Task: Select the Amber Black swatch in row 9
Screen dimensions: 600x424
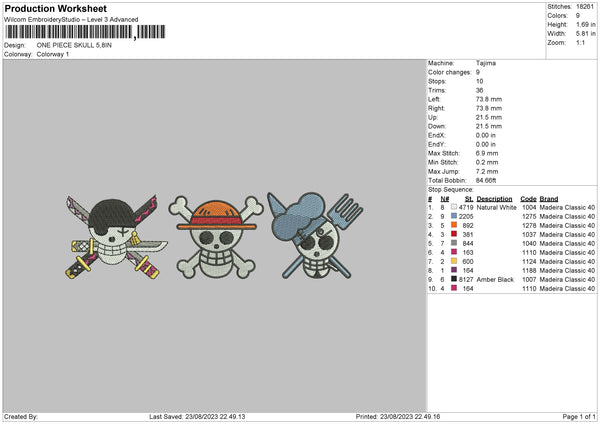Action: pos(454,279)
